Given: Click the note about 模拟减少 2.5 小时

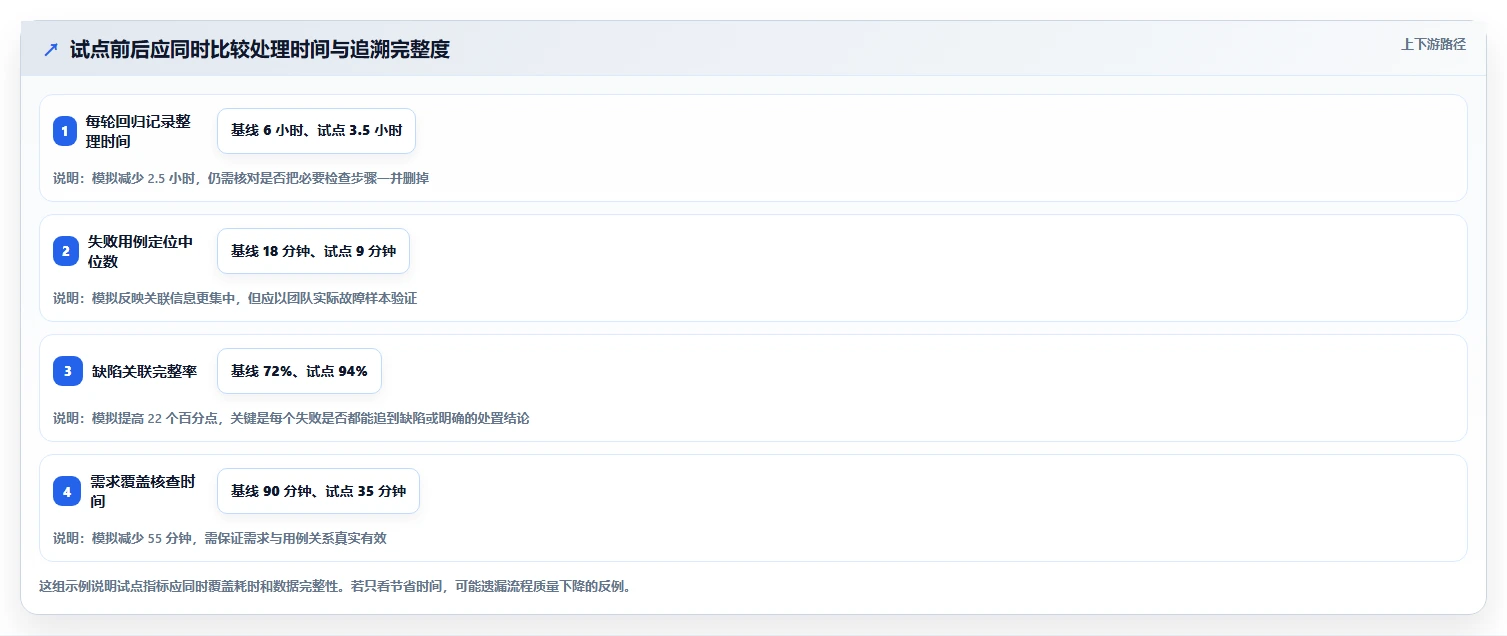Looking at the screenshot, I should click(x=241, y=178).
